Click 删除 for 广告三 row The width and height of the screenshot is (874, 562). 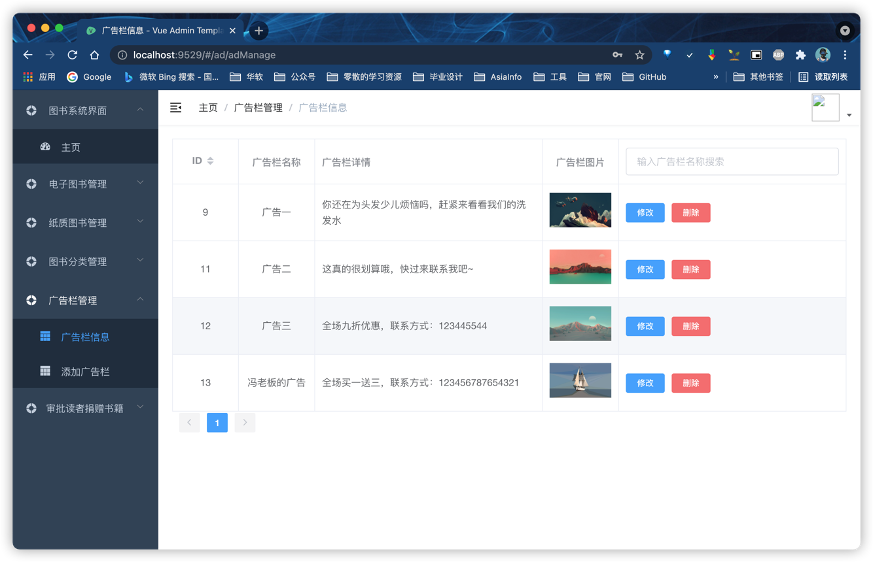691,326
